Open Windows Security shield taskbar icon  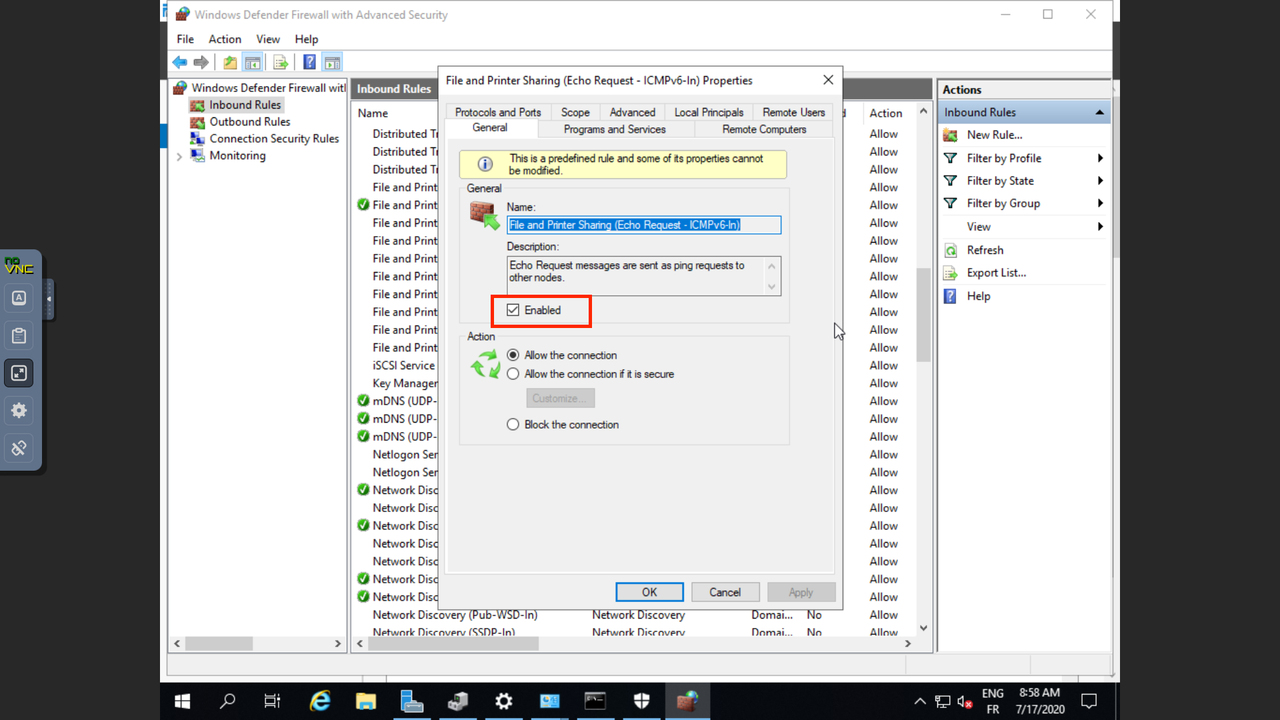(x=641, y=701)
